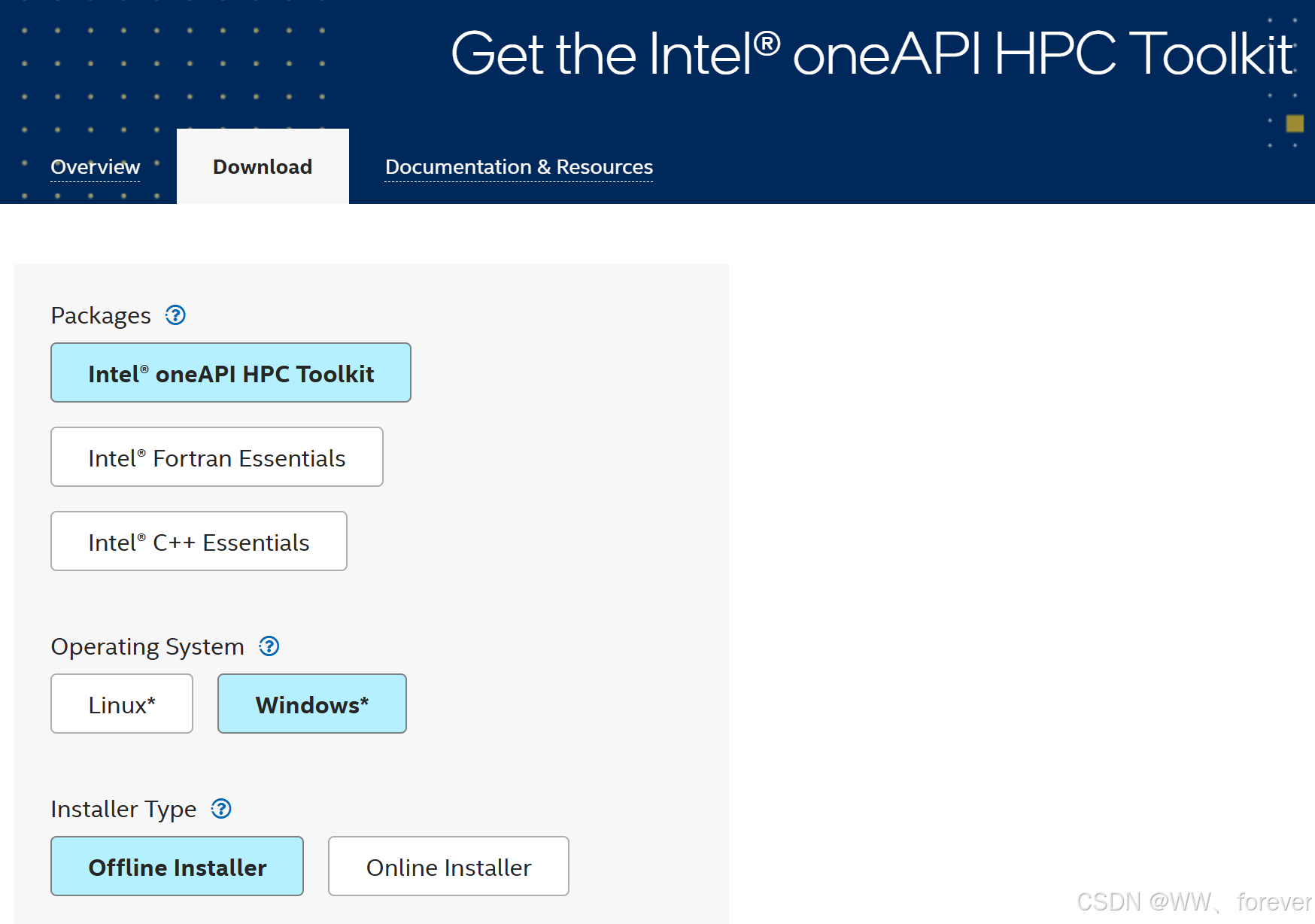1315x924 pixels.
Task: Click the Operating System section label
Action: pyautogui.click(x=147, y=647)
